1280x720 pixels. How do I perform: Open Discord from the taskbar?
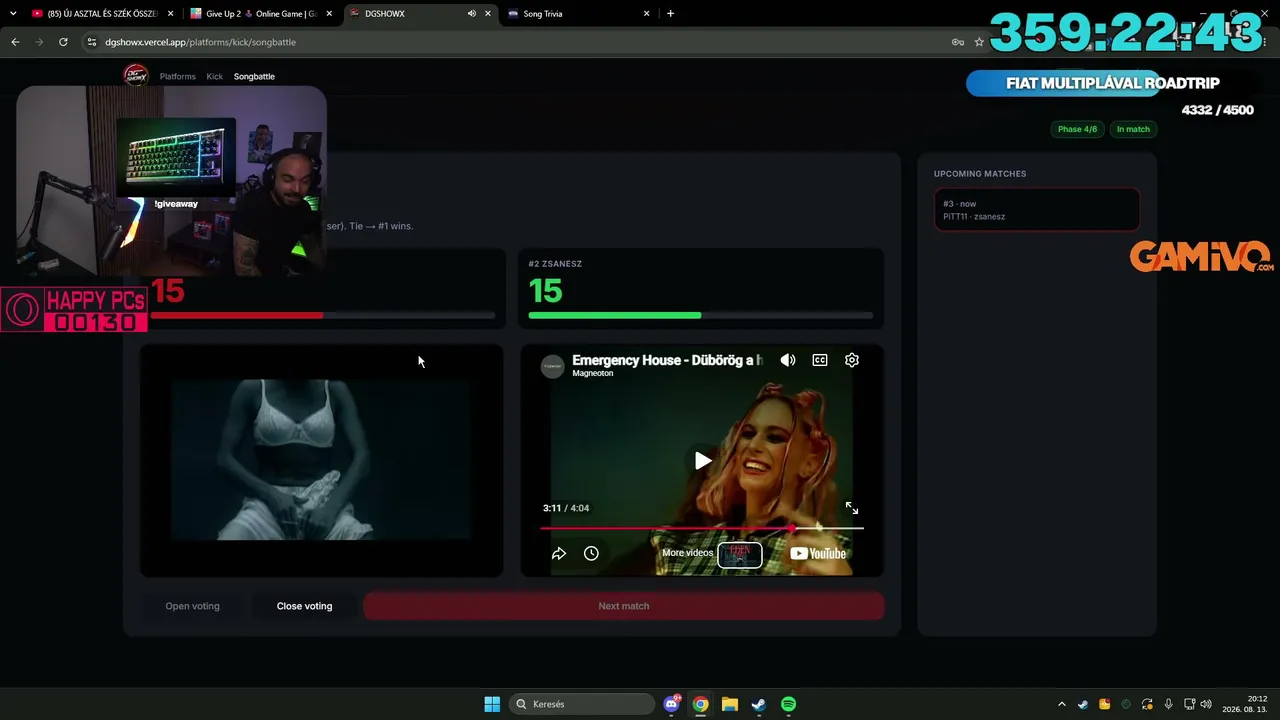(672, 704)
